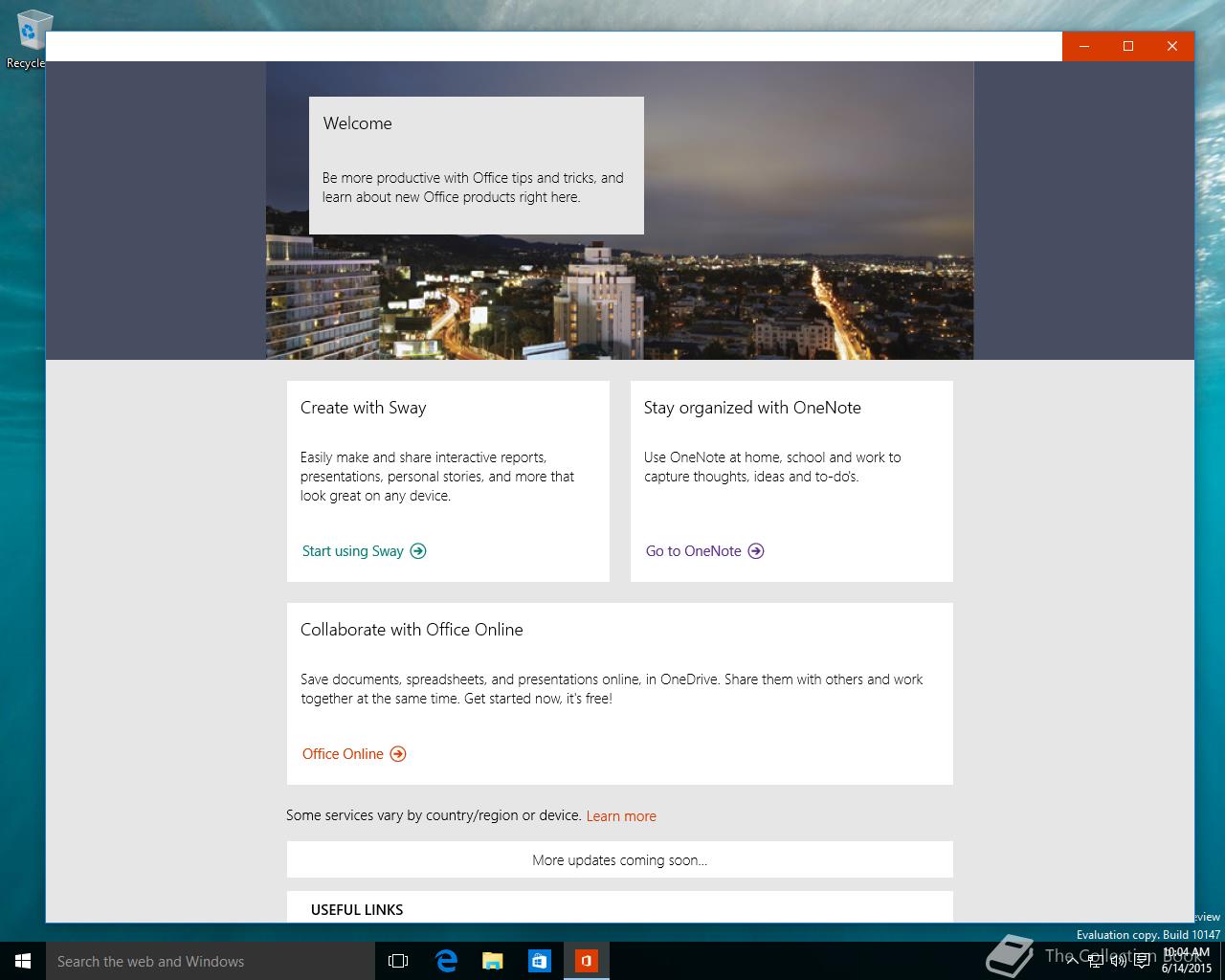Select the Office app on the taskbar
This screenshot has height=980, width=1225.
pos(587,961)
